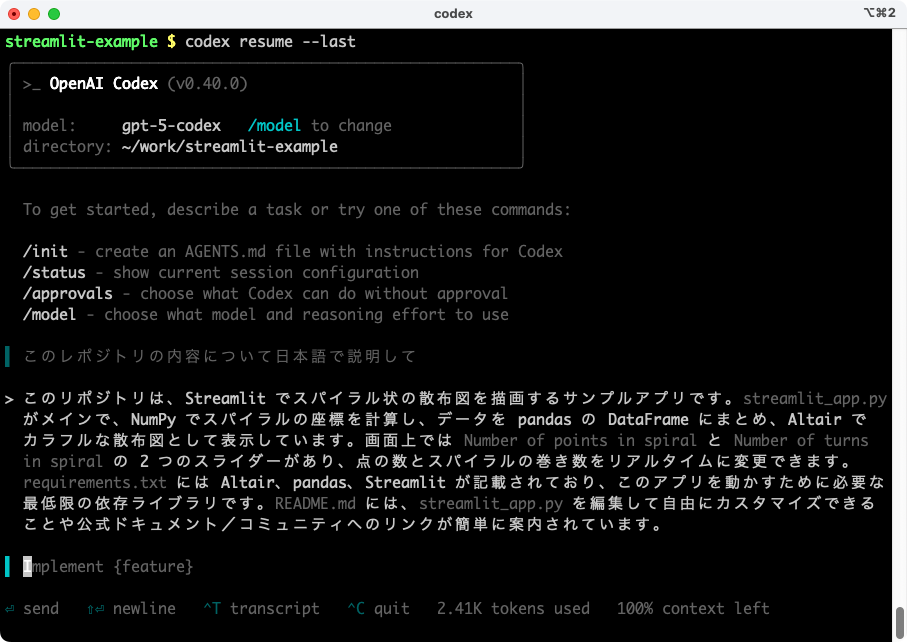
Task: Click the '/approvals' command entry
Action: pos(68,293)
